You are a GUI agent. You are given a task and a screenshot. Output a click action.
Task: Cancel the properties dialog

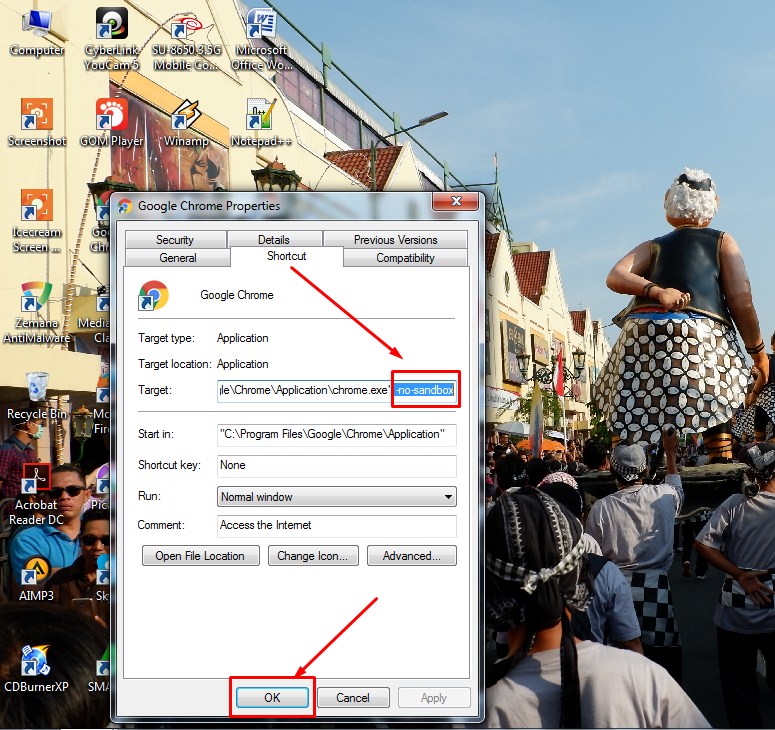pyautogui.click(x=353, y=698)
